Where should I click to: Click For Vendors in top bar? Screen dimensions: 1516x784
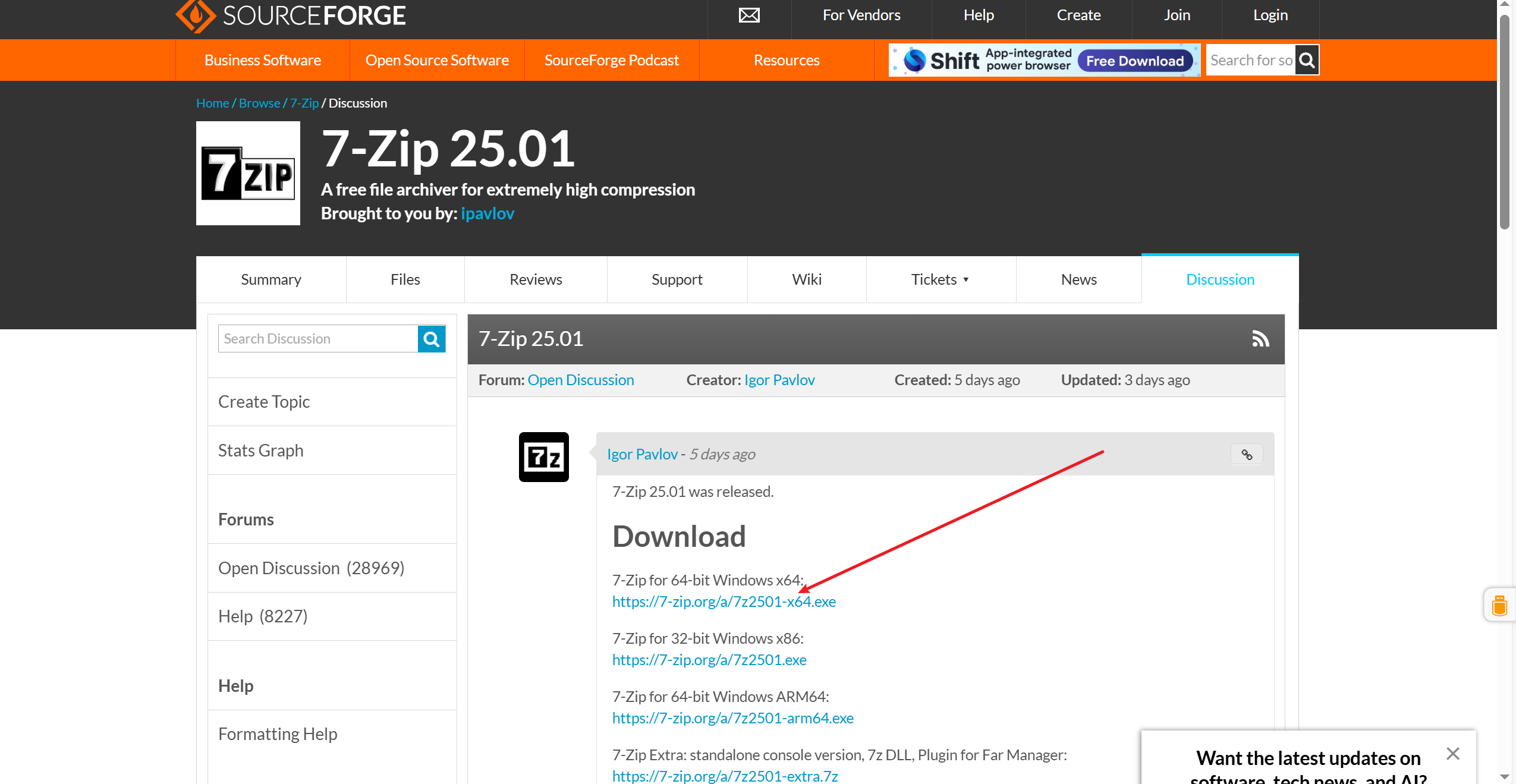(861, 15)
